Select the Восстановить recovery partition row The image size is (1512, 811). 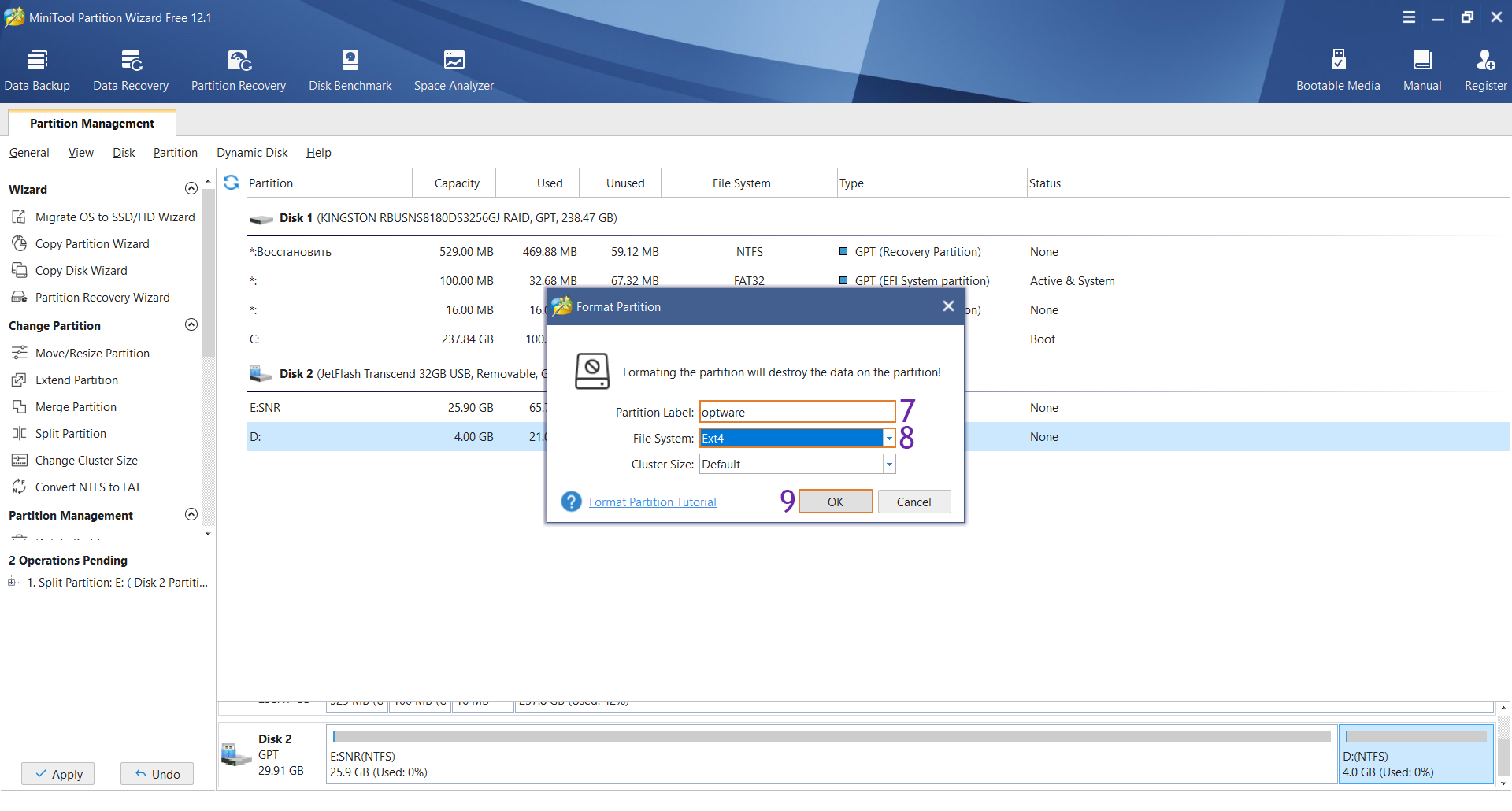(878, 252)
